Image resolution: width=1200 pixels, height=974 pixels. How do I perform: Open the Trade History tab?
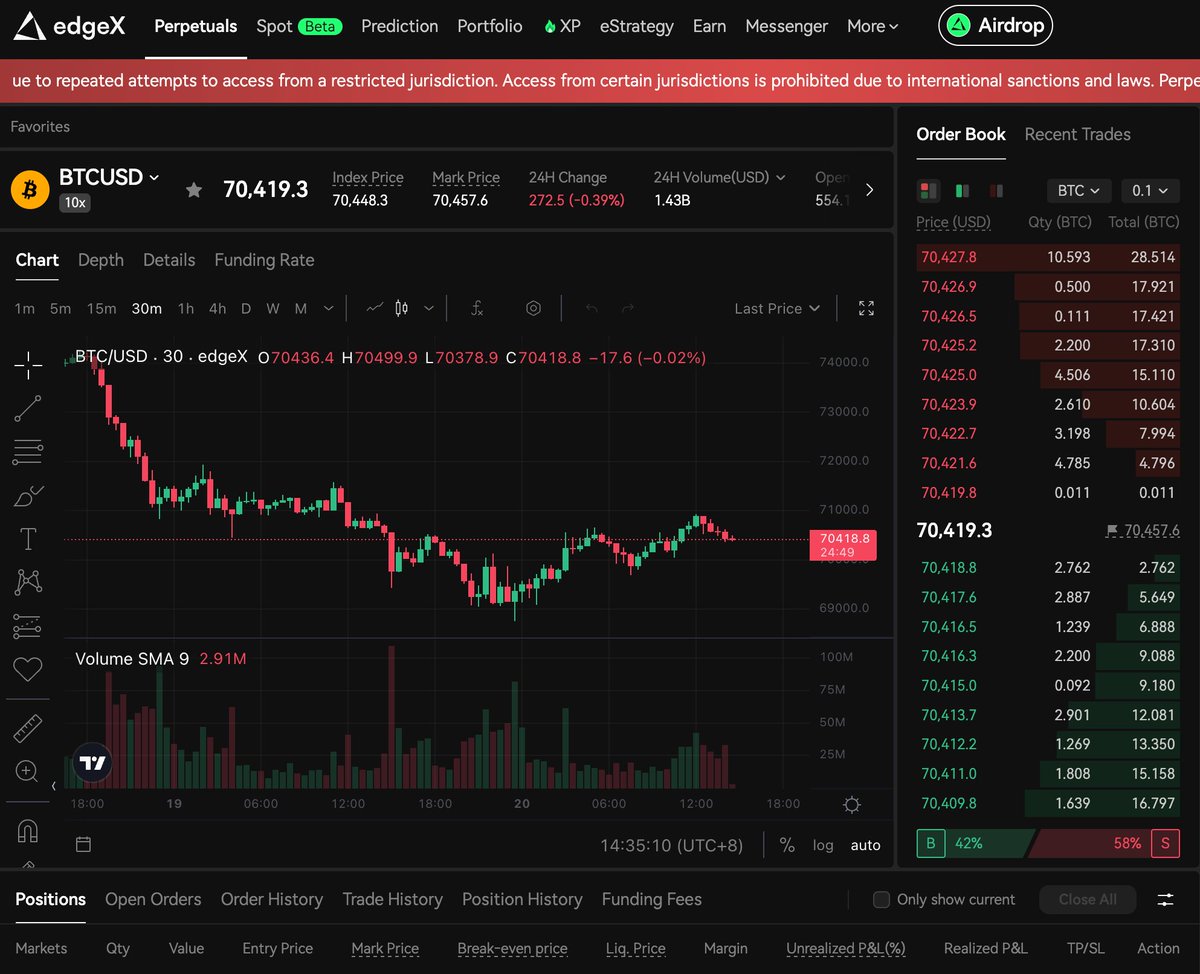[392, 899]
